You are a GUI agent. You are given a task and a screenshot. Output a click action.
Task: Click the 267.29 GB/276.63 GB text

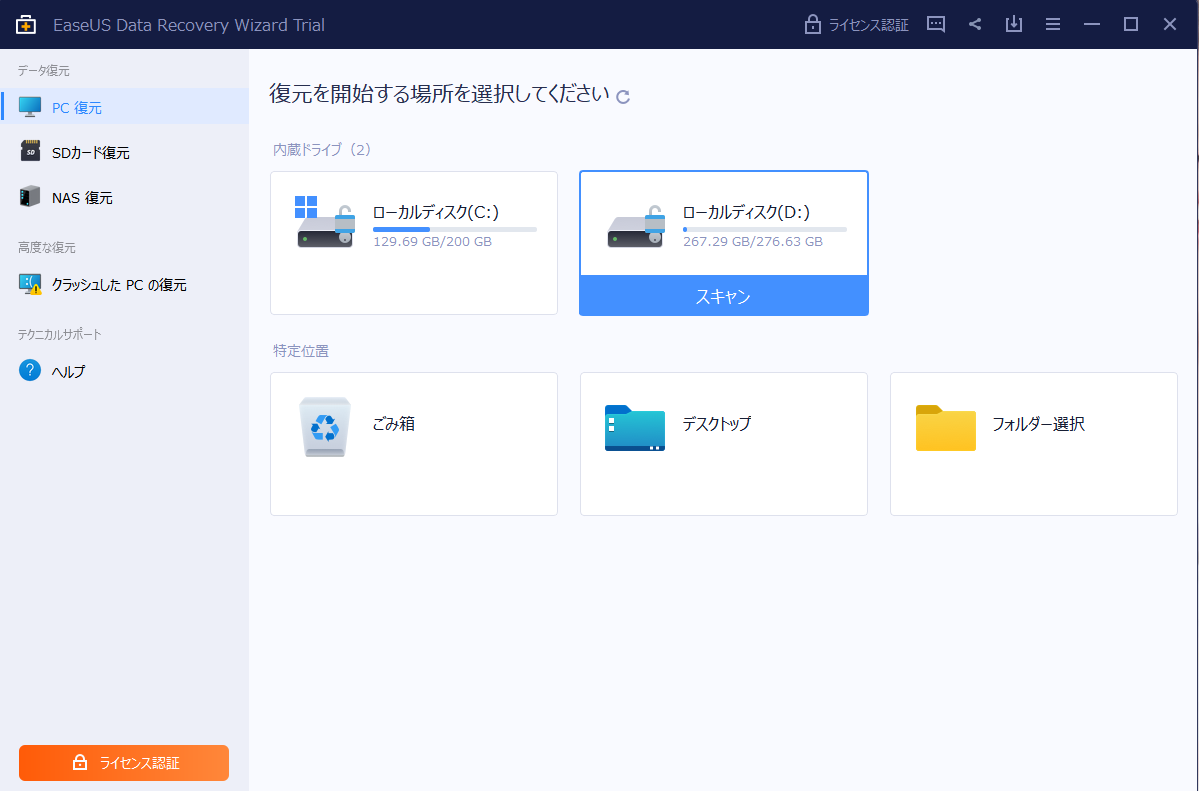(x=752, y=242)
